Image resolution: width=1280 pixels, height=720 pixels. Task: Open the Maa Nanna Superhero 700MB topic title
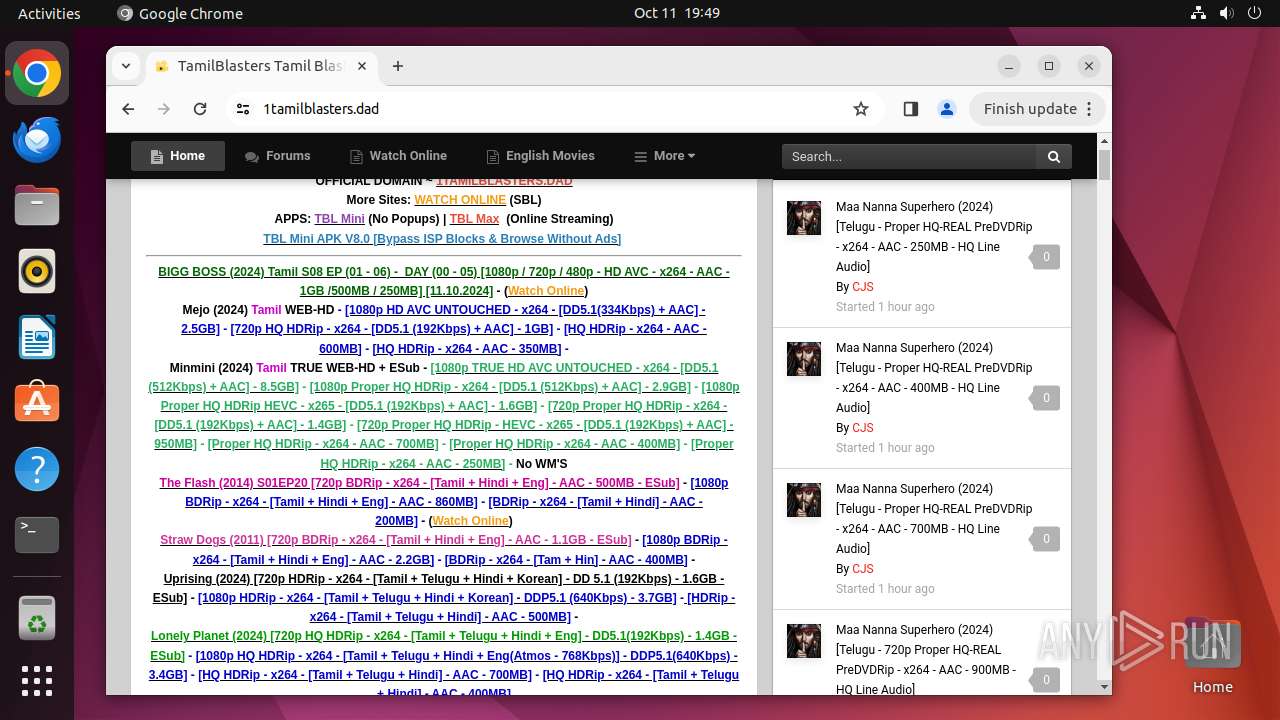(934, 519)
